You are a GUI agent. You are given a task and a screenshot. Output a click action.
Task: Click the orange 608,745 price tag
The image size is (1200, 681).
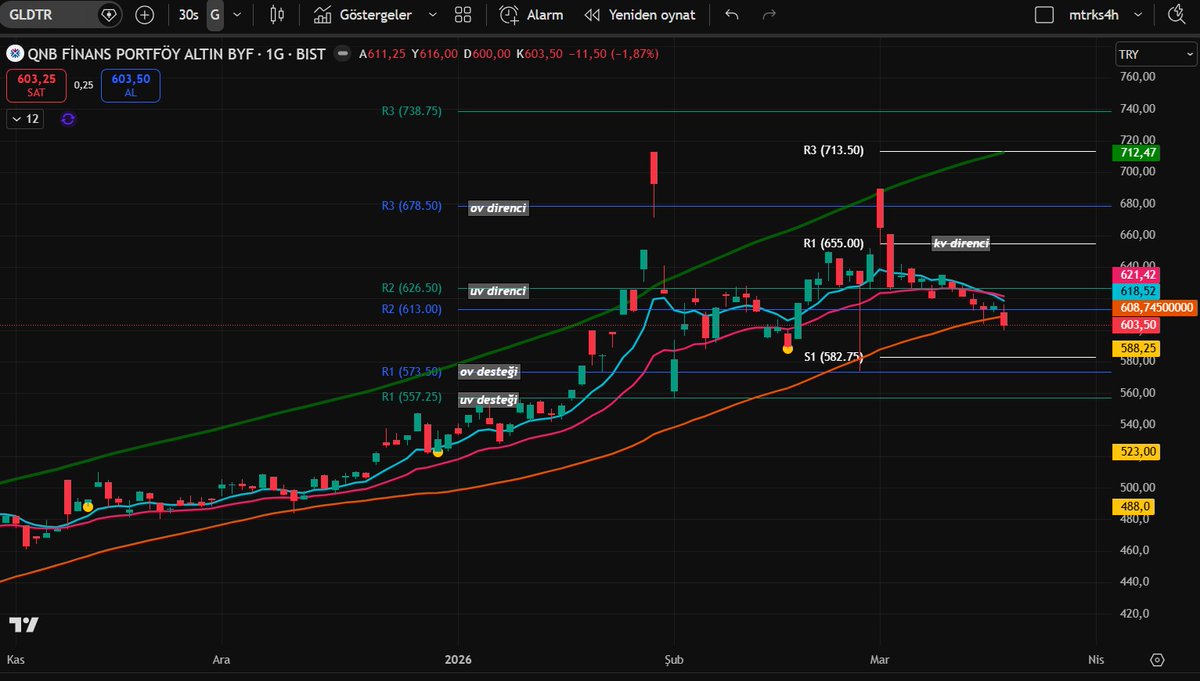pyautogui.click(x=1154, y=308)
